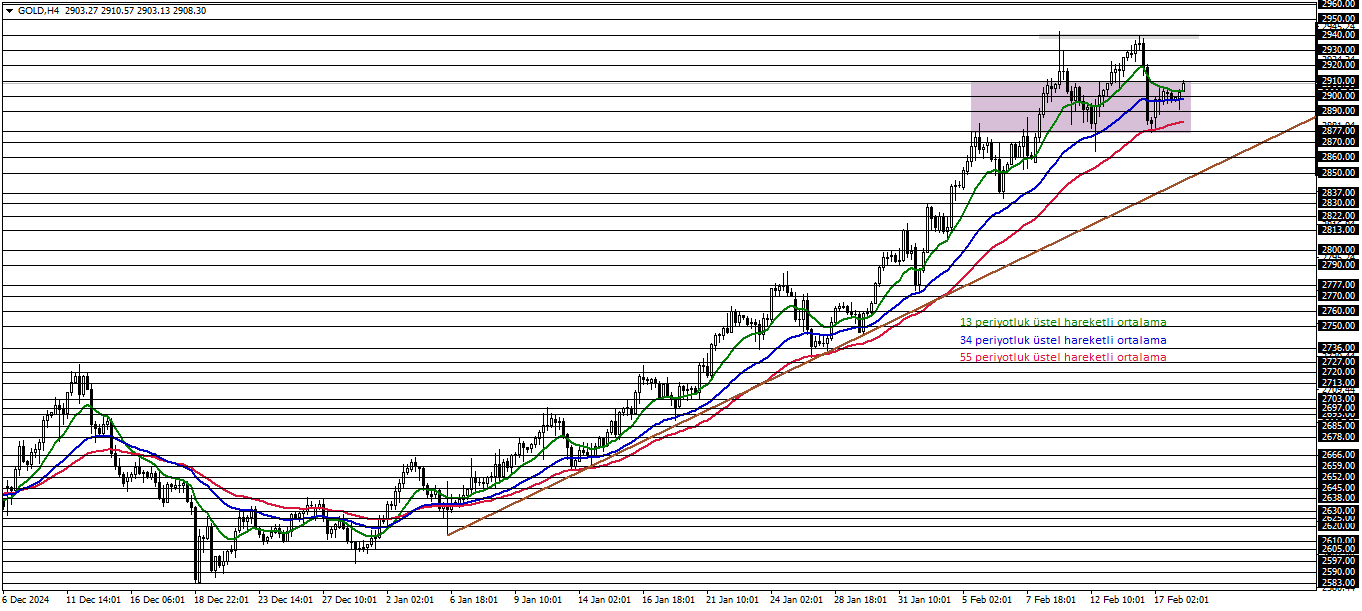The height and width of the screenshot is (611, 1362).
Task: Click the 2960.00 price level label
Action: click(1338, 4)
